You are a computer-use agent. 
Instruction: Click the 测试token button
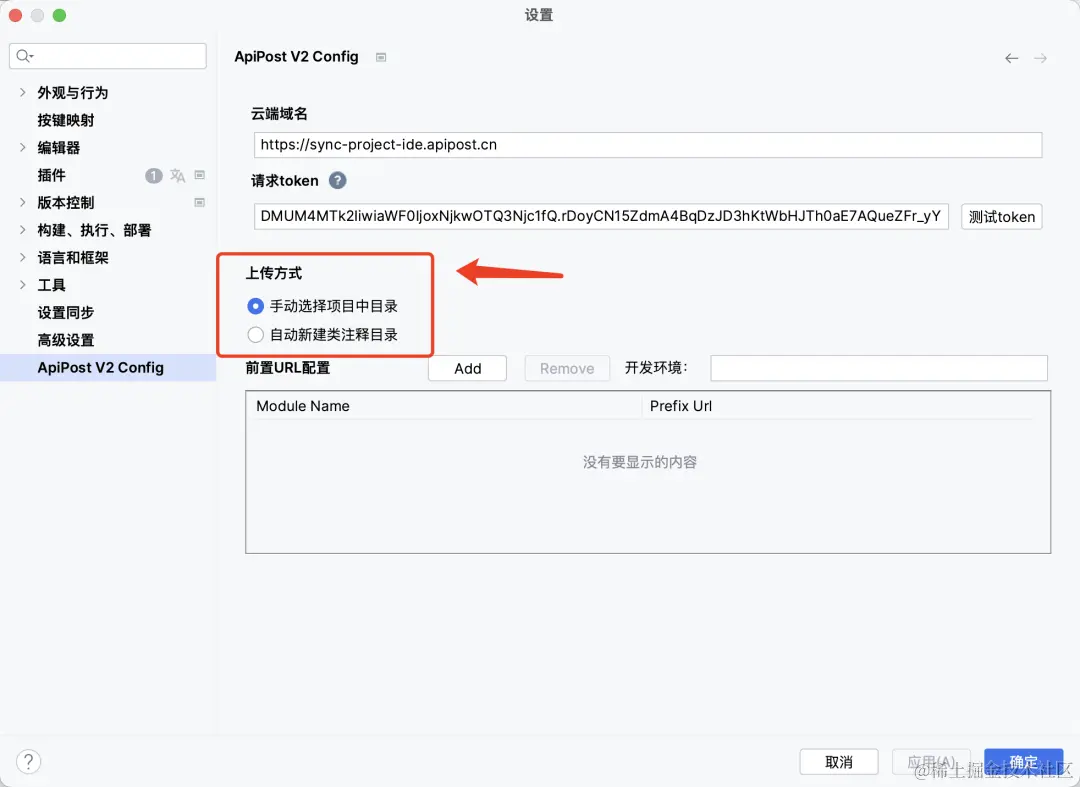[x=1001, y=216]
